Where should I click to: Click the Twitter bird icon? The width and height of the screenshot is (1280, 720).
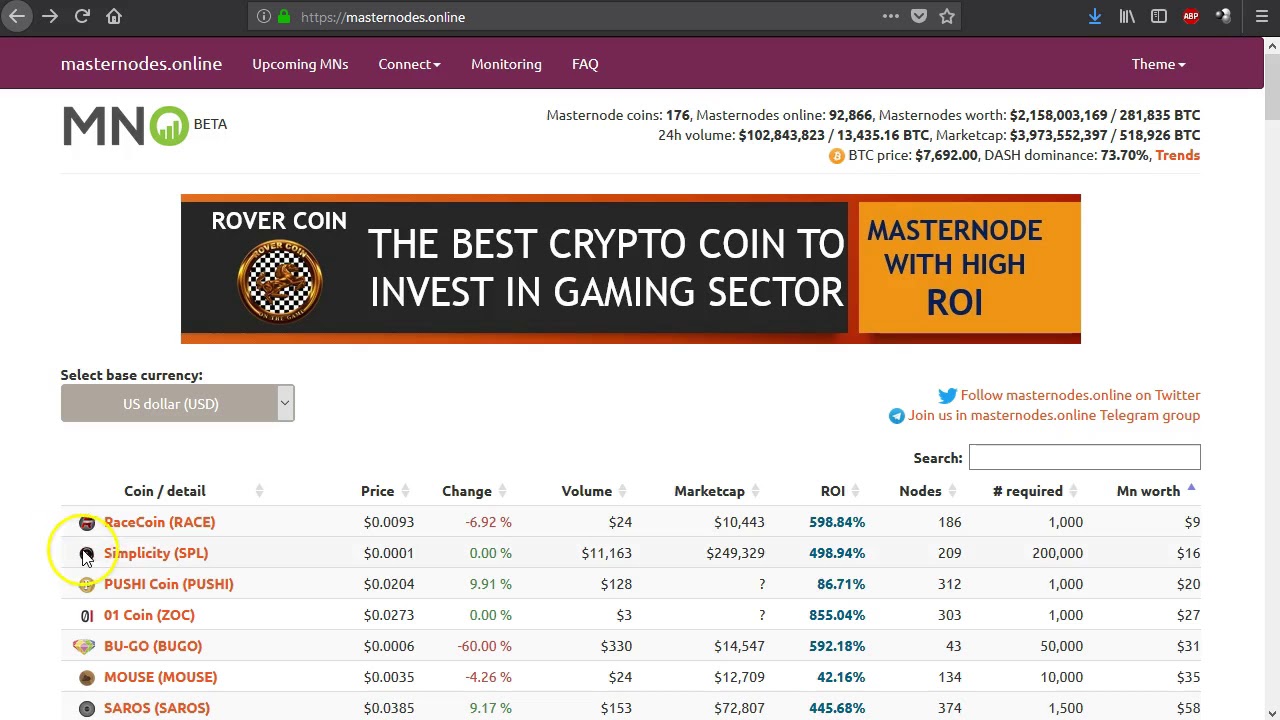(947, 396)
